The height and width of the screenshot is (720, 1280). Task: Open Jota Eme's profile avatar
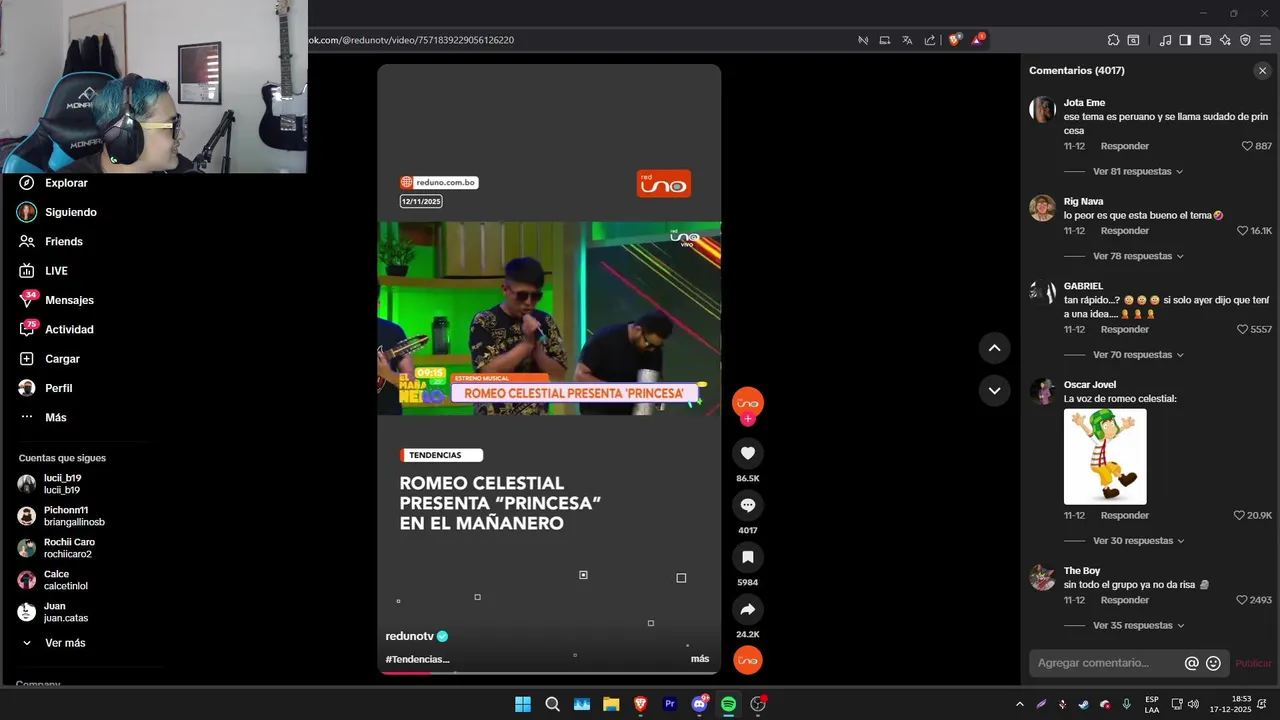(x=1042, y=109)
